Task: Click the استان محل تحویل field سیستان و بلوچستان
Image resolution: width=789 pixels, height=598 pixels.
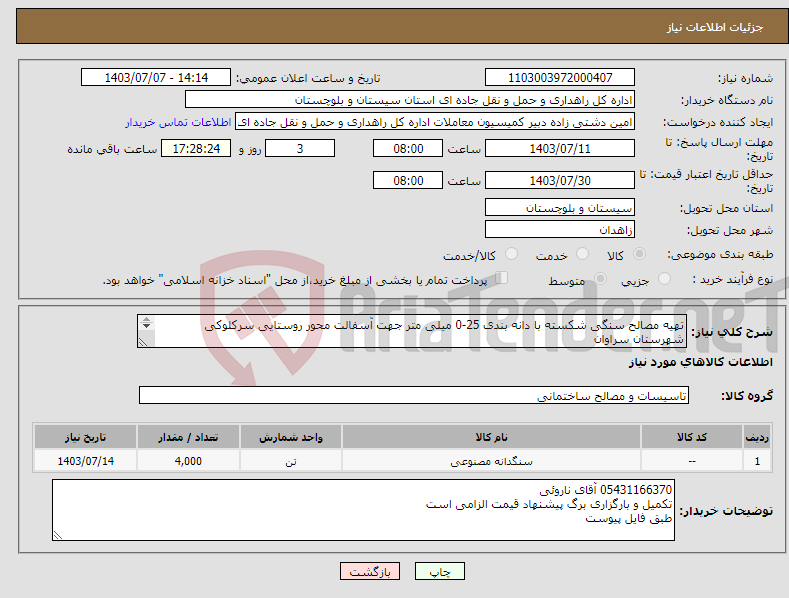Action: pyautogui.click(x=560, y=207)
